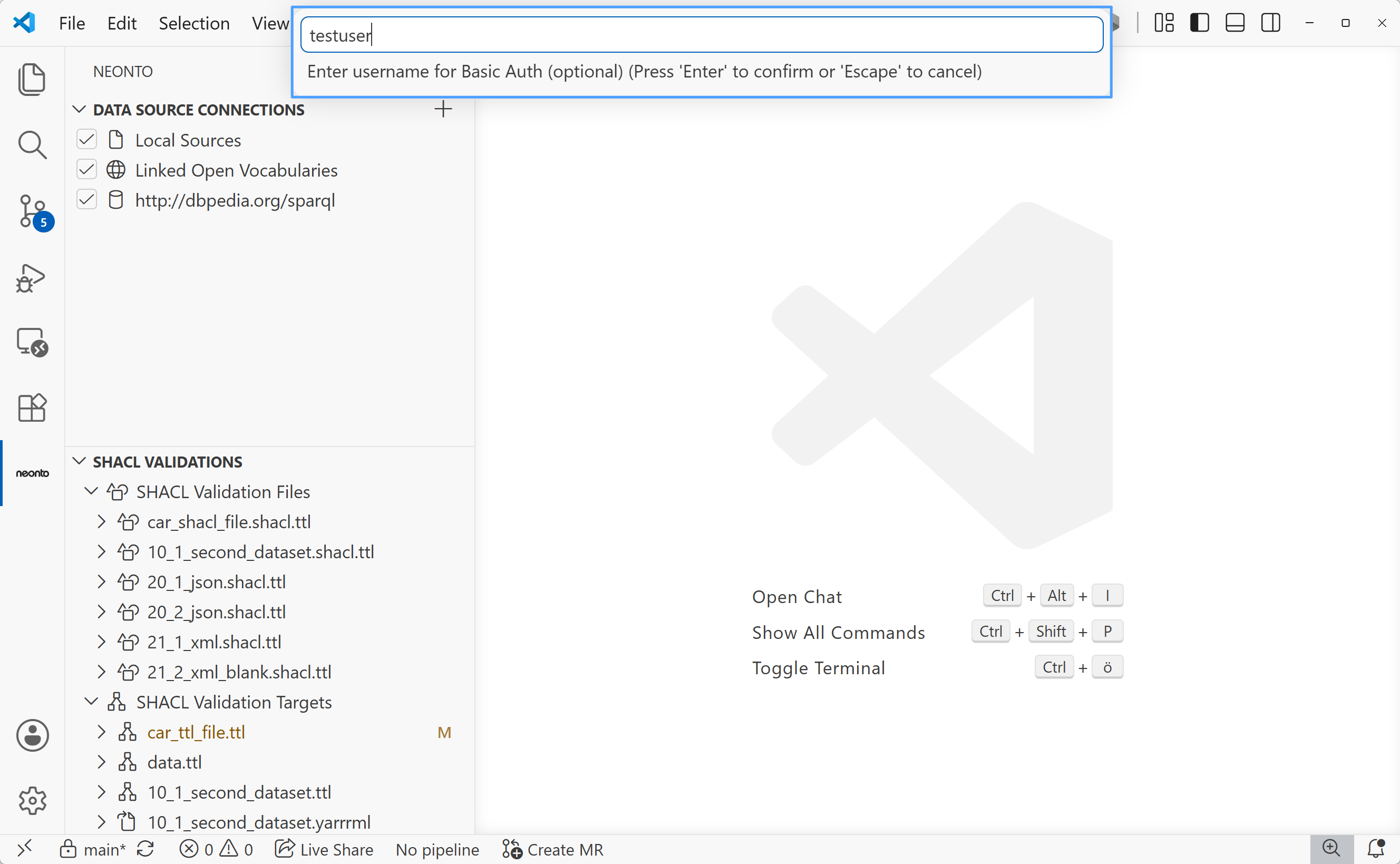This screenshot has height=864, width=1400.
Task: Toggle Panel layout icon
Action: pyautogui.click(x=1235, y=23)
